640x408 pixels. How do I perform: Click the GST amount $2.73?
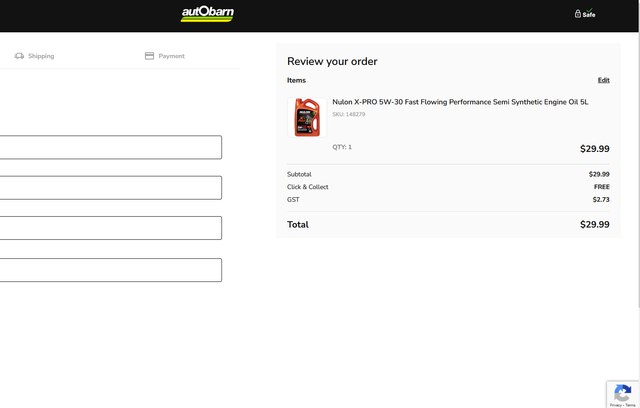pos(601,200)
